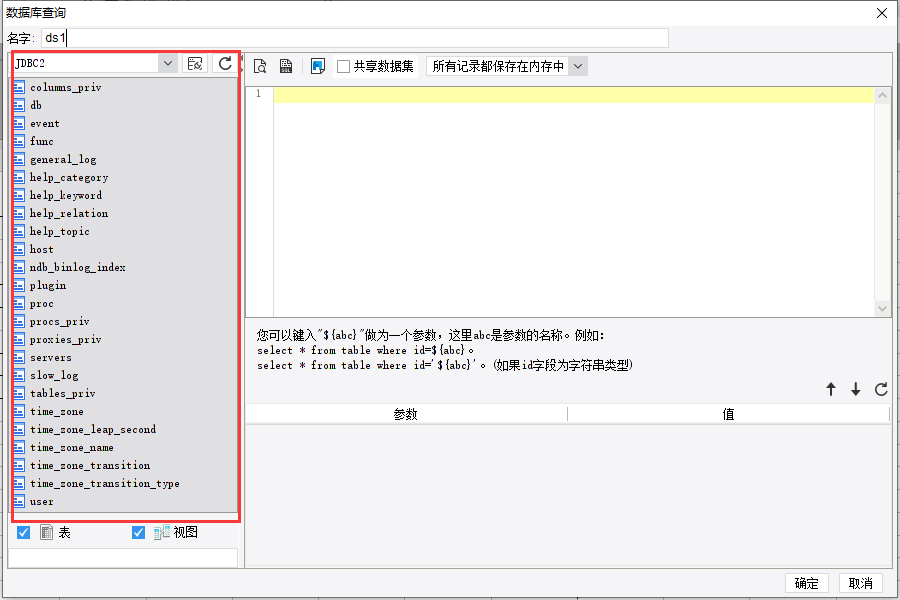The width and height of the screenshot is (900, 600).
Task: Select the help_relation table
Action: coord(69,213)
